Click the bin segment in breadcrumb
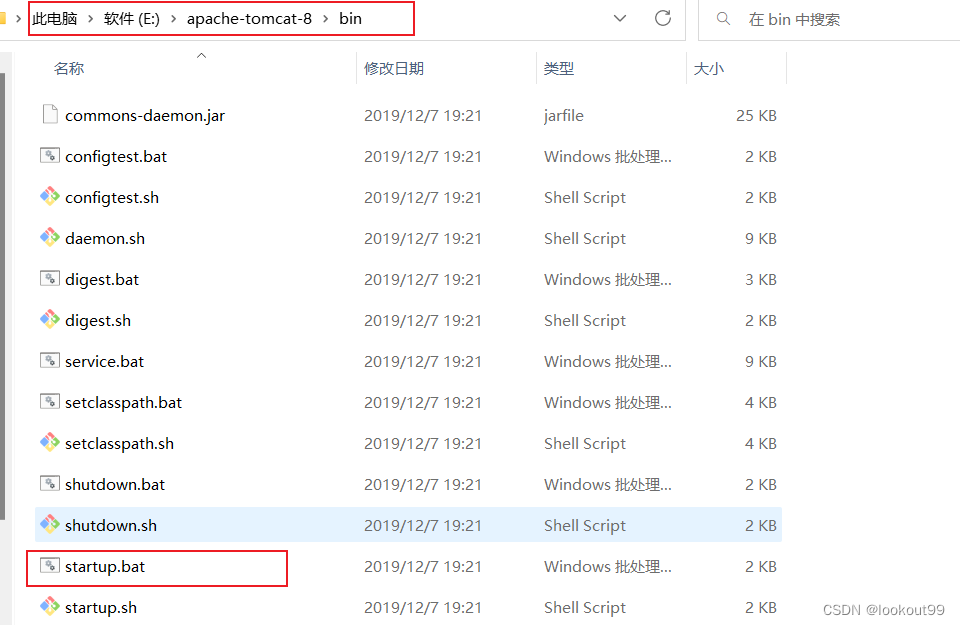The image size is (960, 625). 350,19
